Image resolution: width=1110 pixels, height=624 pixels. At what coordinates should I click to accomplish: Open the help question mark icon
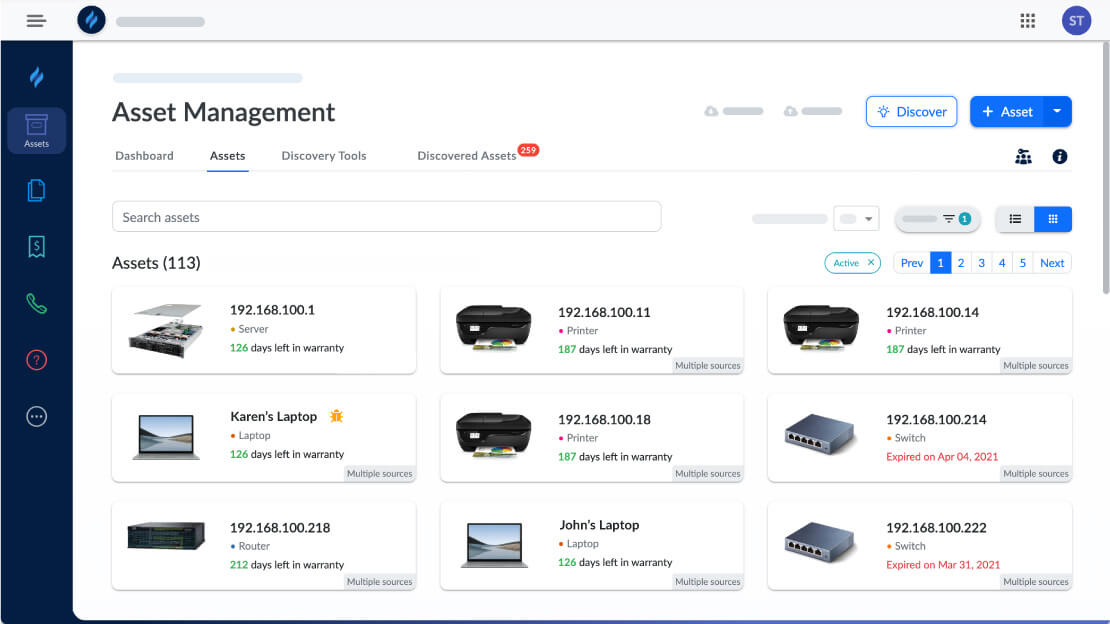click(36, 360)
